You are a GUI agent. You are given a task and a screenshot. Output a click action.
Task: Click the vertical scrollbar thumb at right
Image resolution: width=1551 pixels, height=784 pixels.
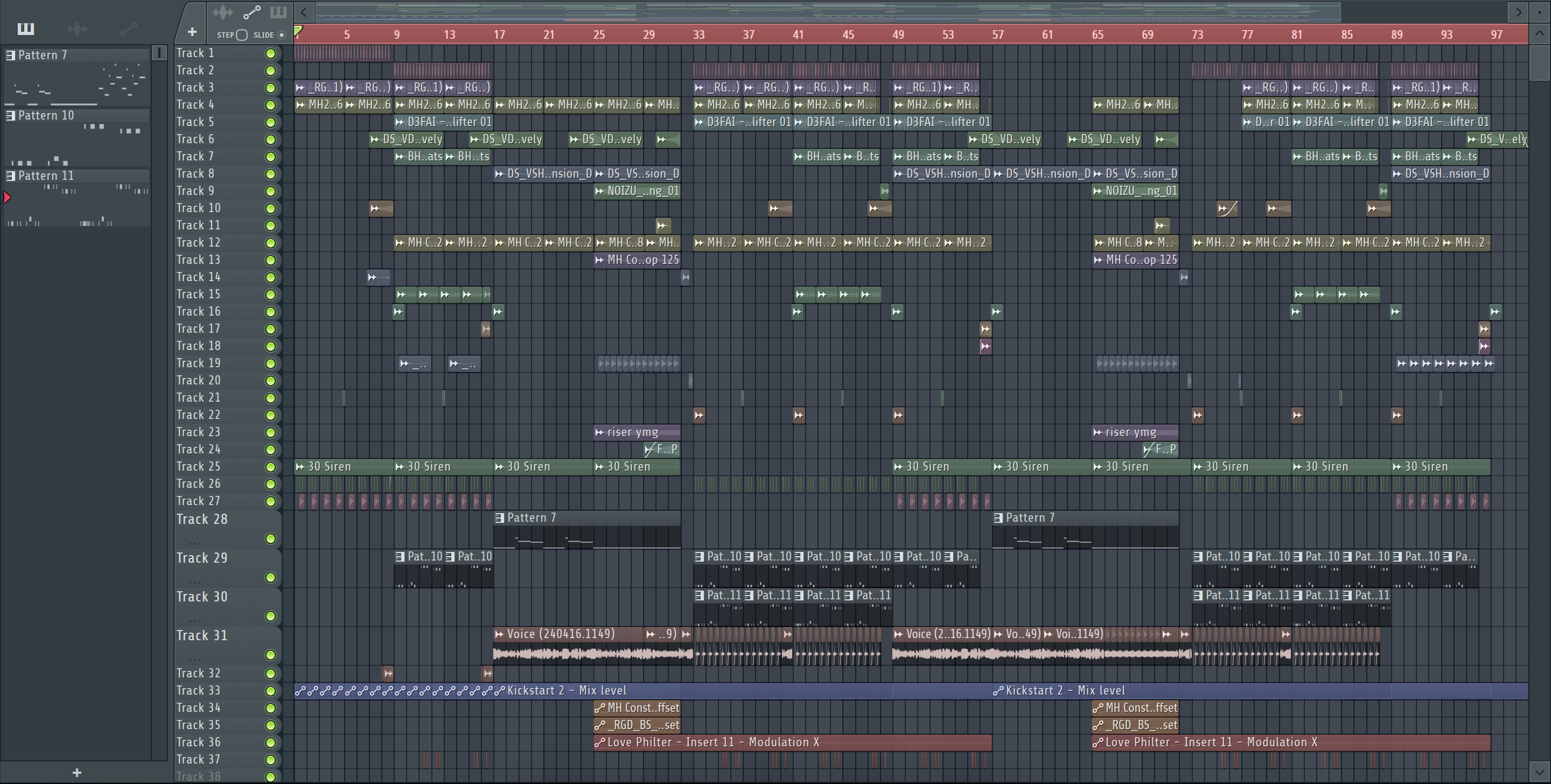coord(1539,62)
